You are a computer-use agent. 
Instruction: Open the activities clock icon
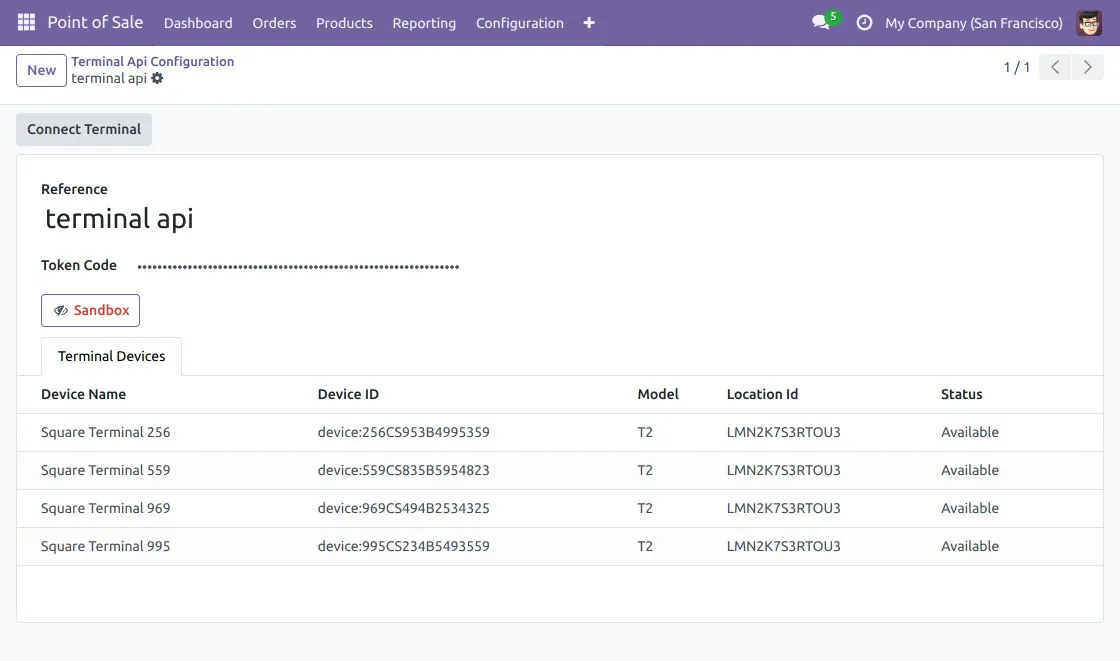click(x=865, y=22)
